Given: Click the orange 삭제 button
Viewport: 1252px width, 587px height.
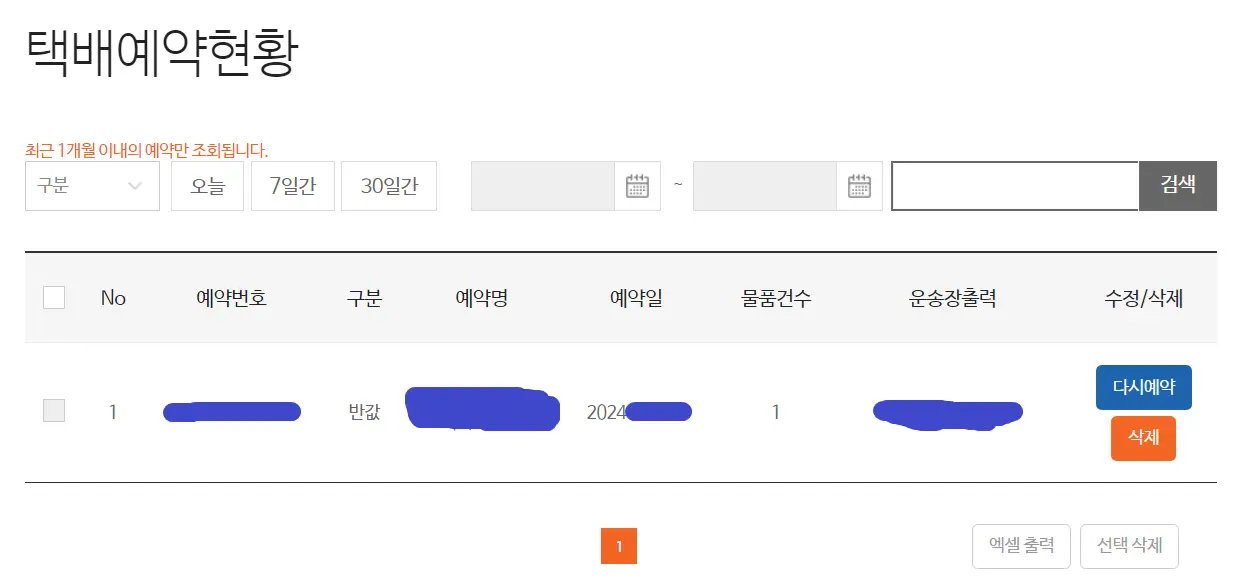Looking at the screenshot, I should tap(1143, 438).
